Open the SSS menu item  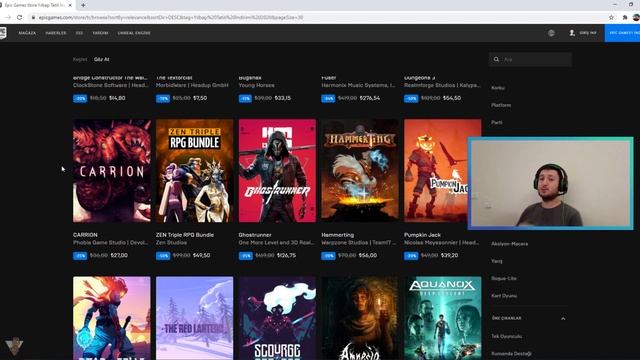point(79,33)
